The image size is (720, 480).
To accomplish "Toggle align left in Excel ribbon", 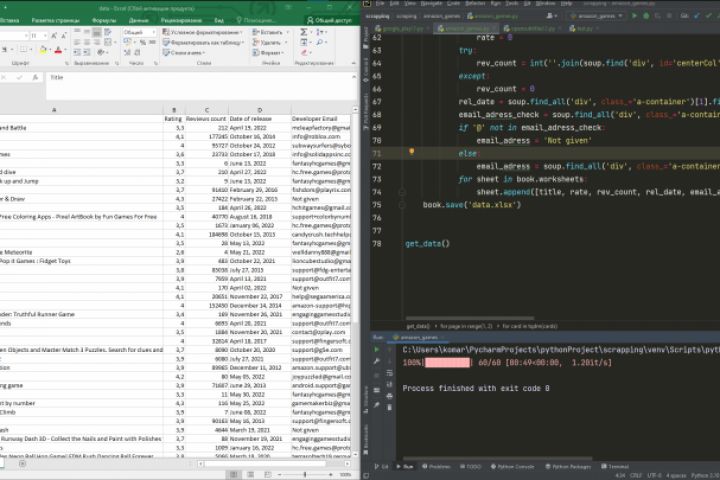I will click(77, 42).
